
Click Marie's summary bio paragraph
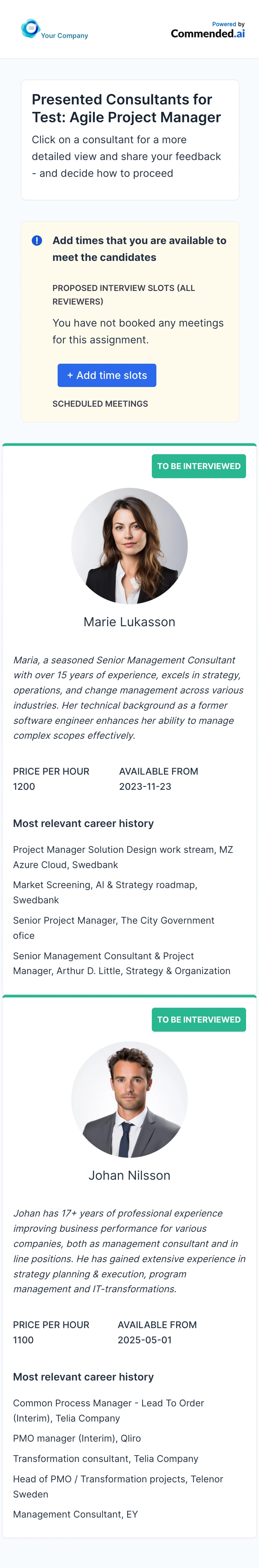coord(129,698)
